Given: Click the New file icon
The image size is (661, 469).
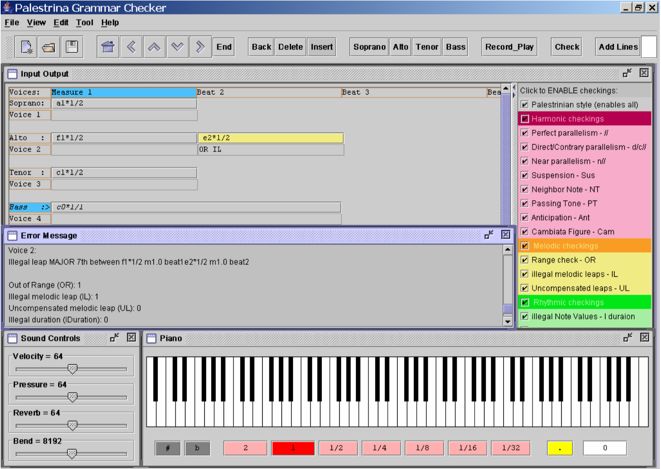Looking at the screenshot, I should coord(27,46).
